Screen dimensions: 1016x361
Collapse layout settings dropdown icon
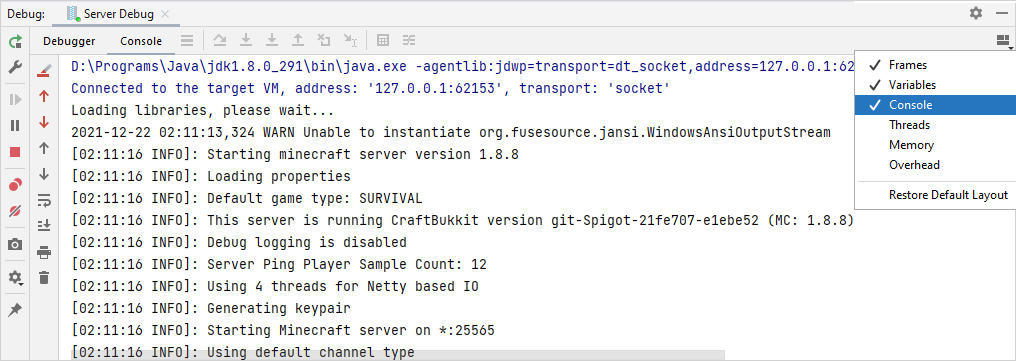click(x=1004, y=41)
